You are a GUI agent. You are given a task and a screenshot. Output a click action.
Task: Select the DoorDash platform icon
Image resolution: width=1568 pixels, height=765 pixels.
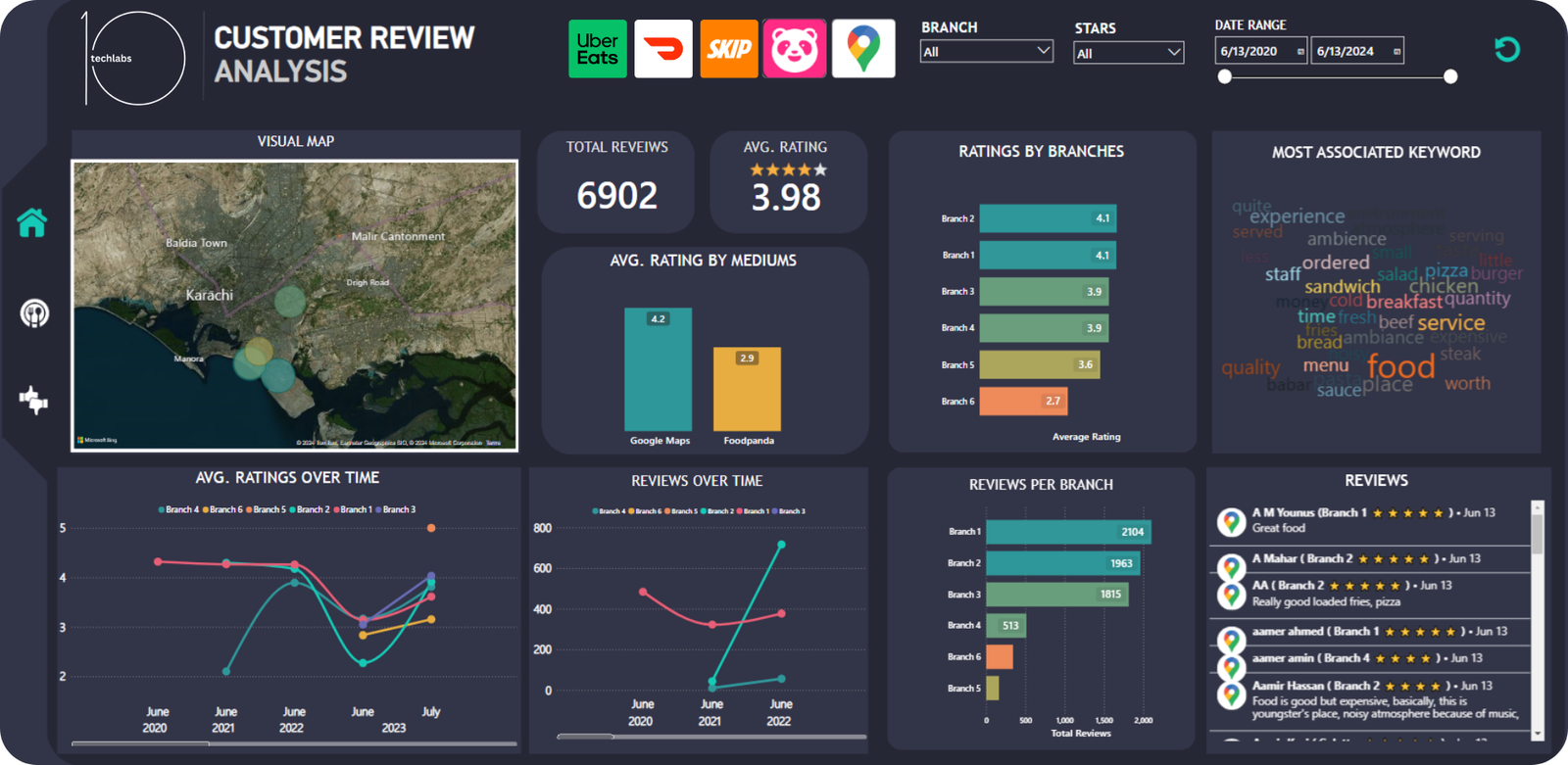pyautogui.click(x=663, y=49)
